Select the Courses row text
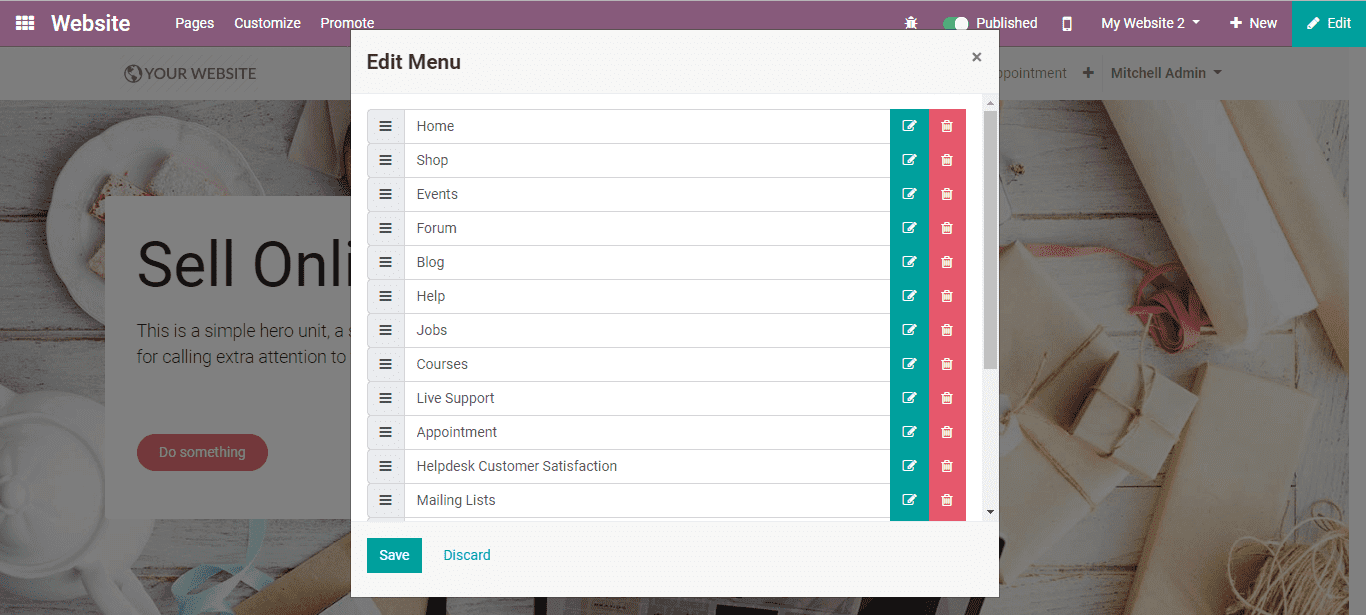Image resolution: width=1366 pixels, height=615 pixels. (442, 364)
